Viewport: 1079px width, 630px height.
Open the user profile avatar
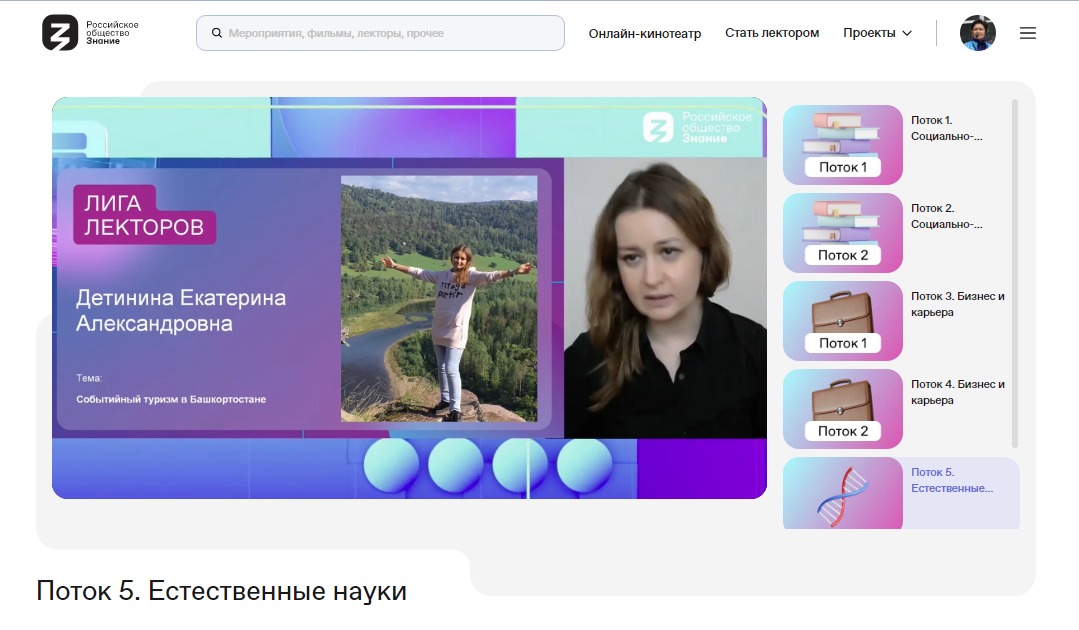pos(977,33)
